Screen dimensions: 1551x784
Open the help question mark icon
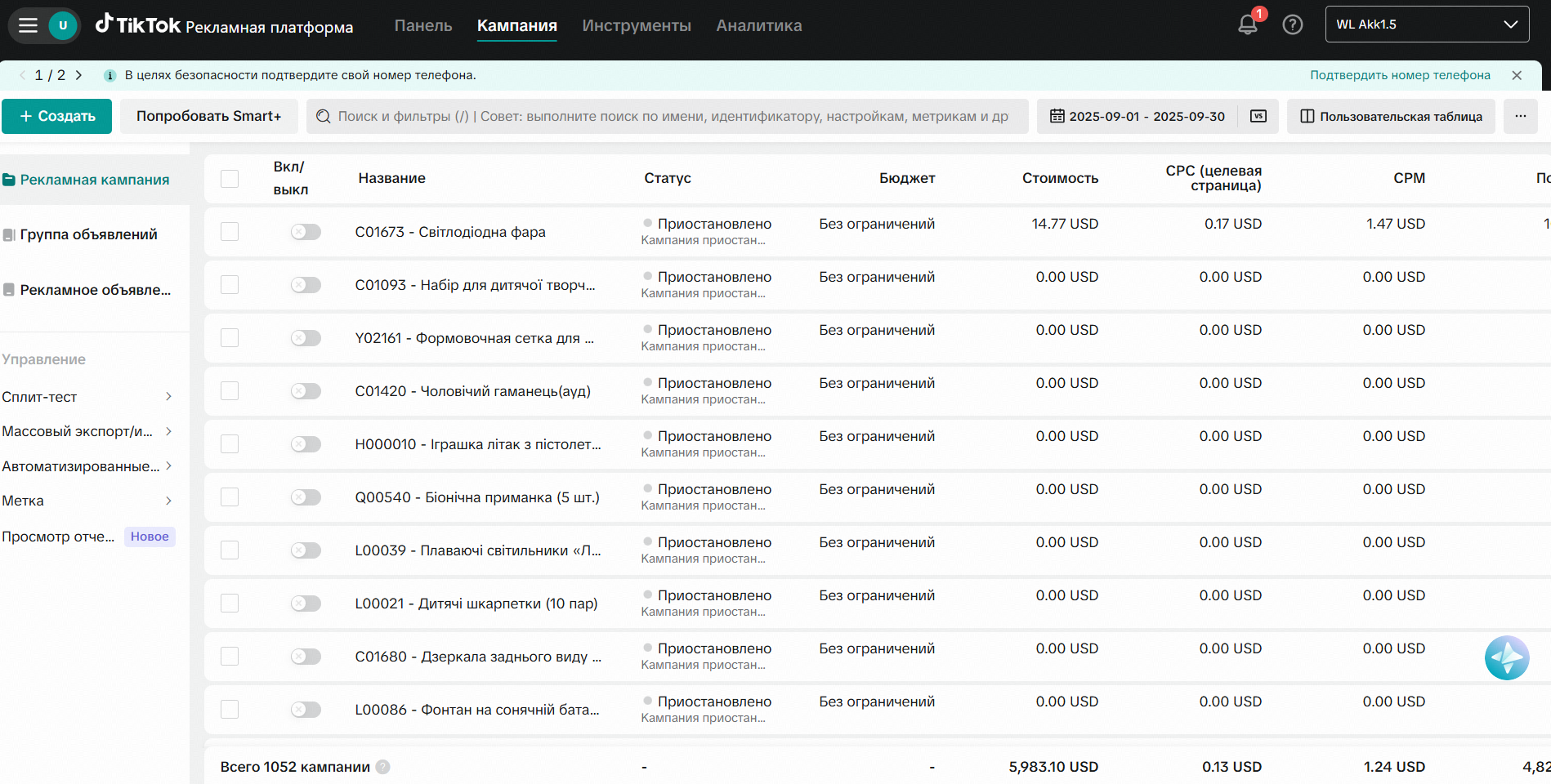point(1293,24)
